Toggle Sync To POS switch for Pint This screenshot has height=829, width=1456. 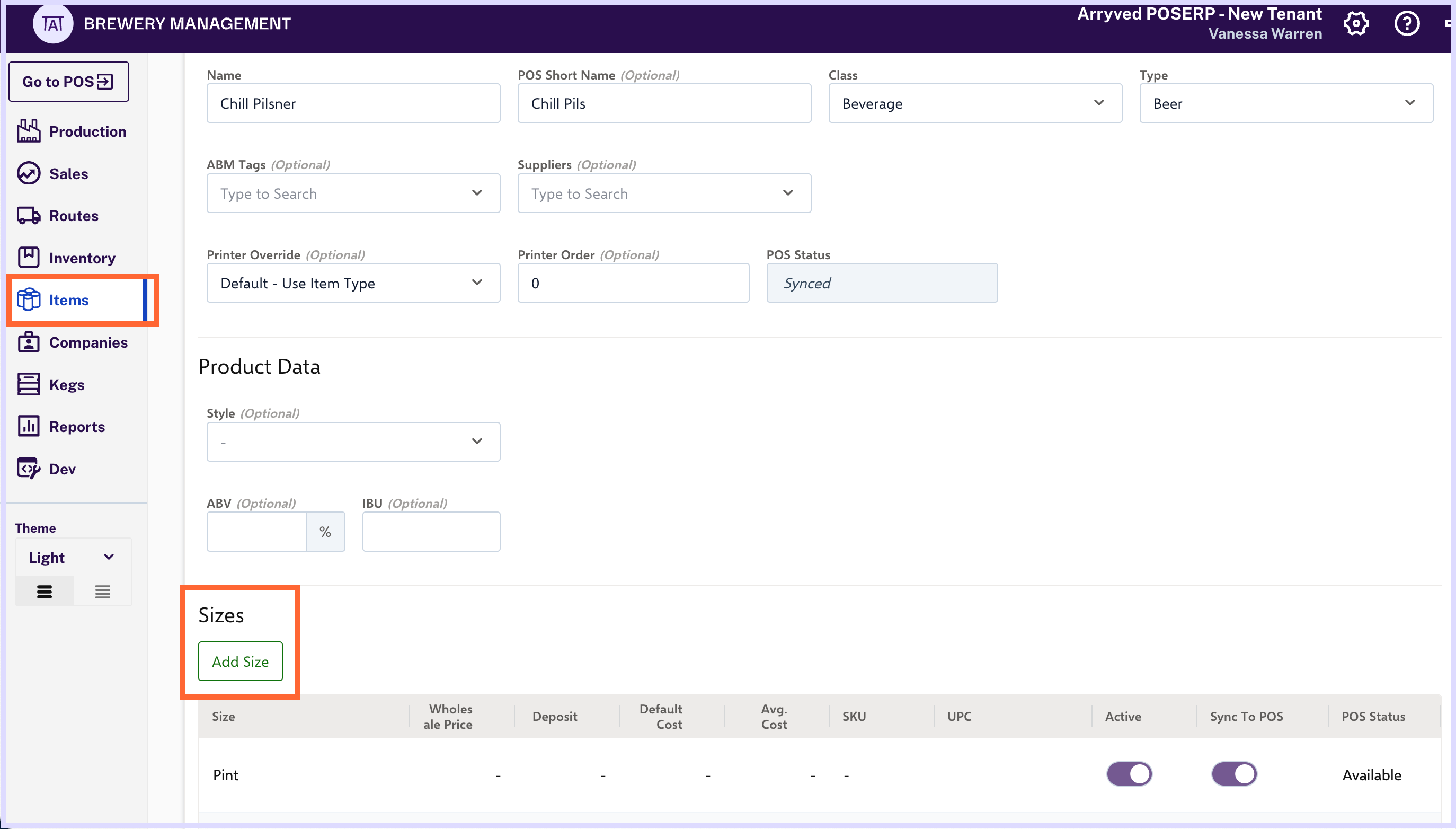1233,774
